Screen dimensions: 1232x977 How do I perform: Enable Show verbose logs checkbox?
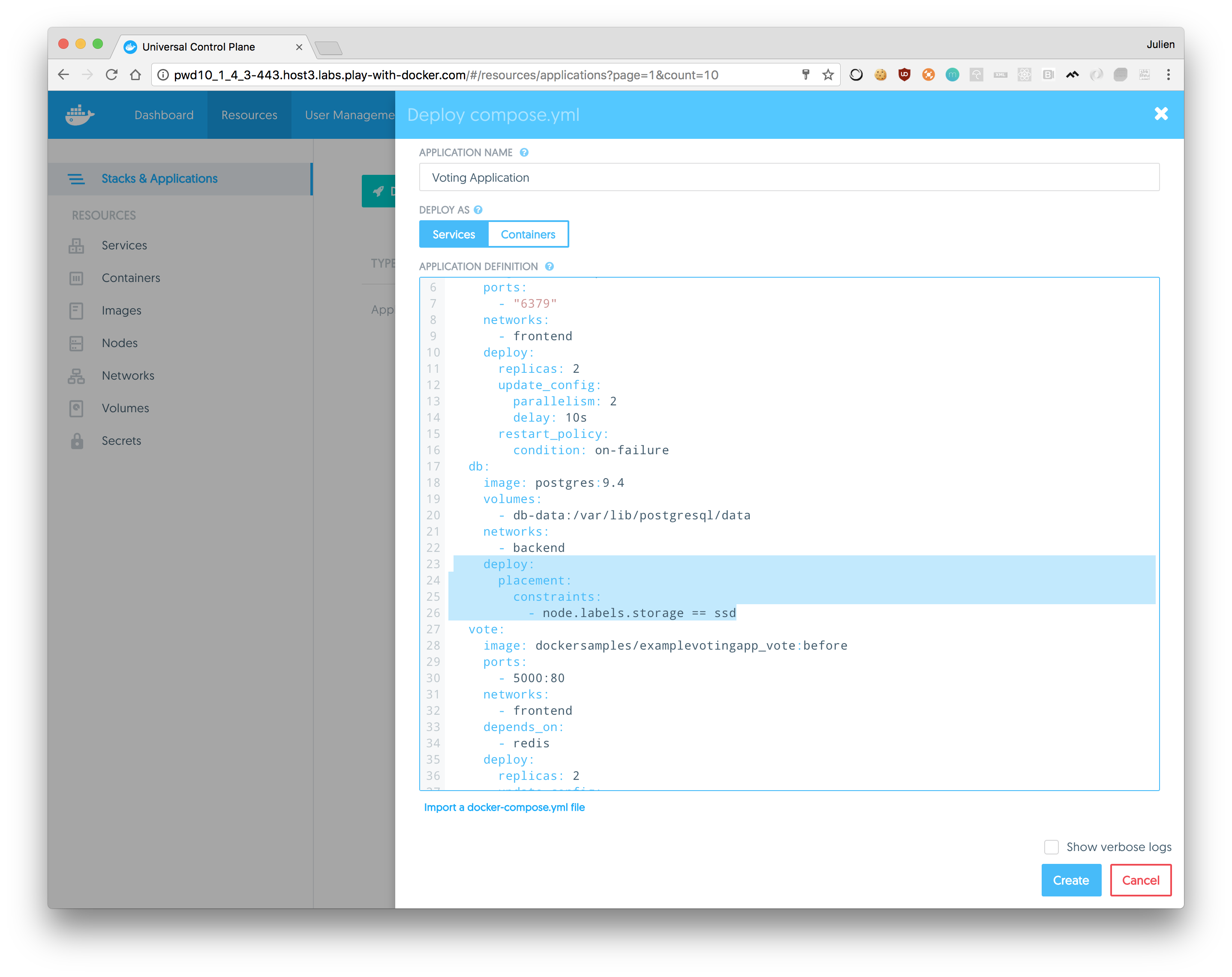point(1051,847)
